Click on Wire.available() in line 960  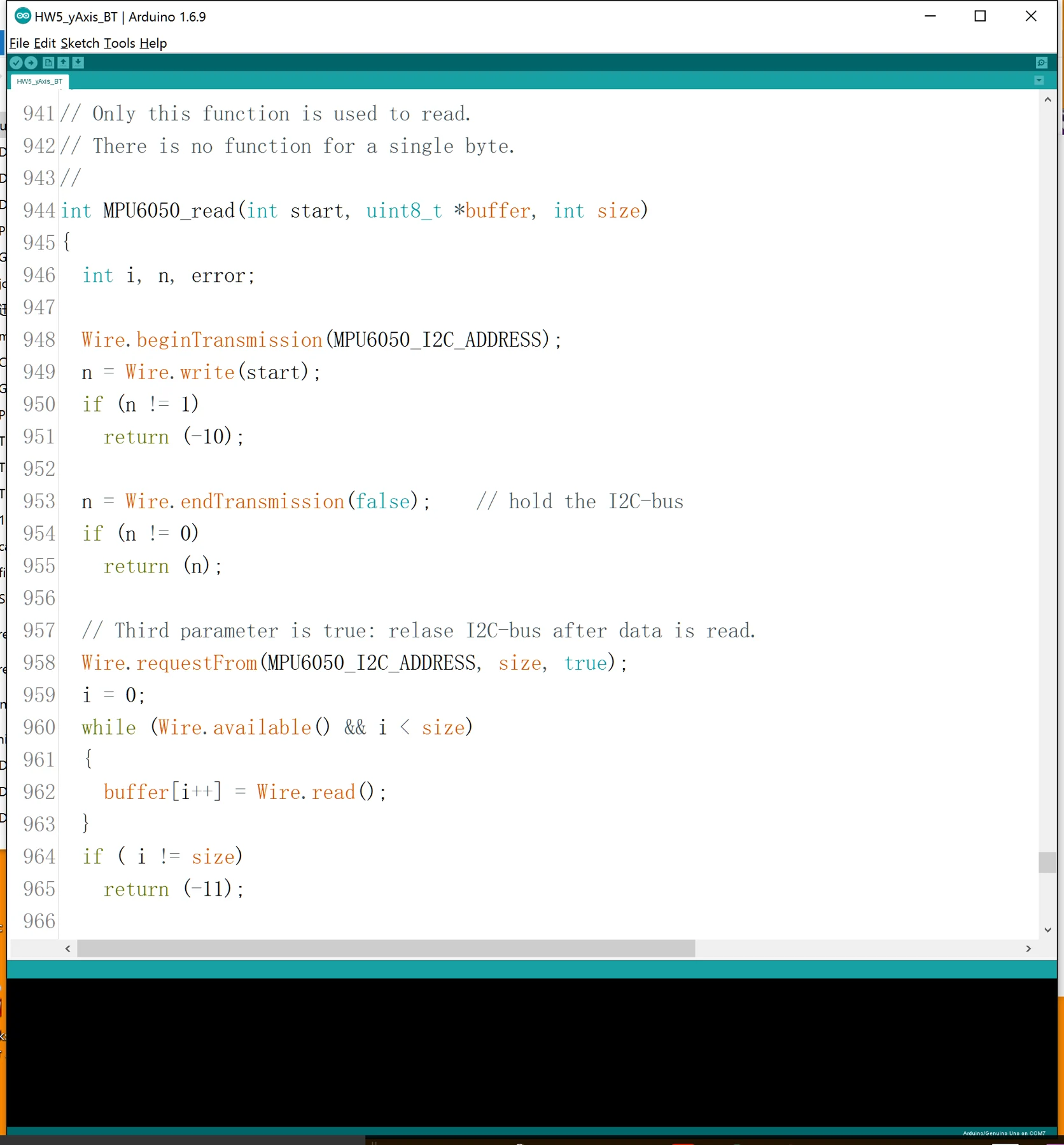point(244,728)
